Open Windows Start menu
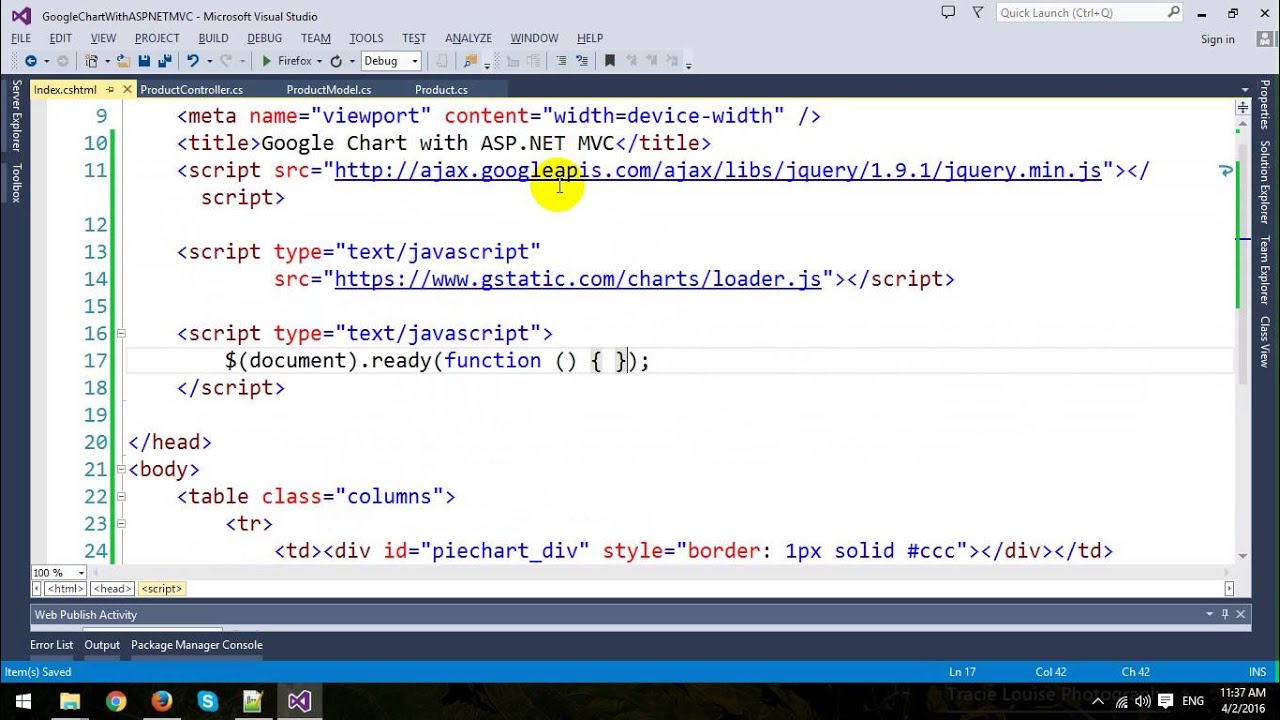 point(23,700)
